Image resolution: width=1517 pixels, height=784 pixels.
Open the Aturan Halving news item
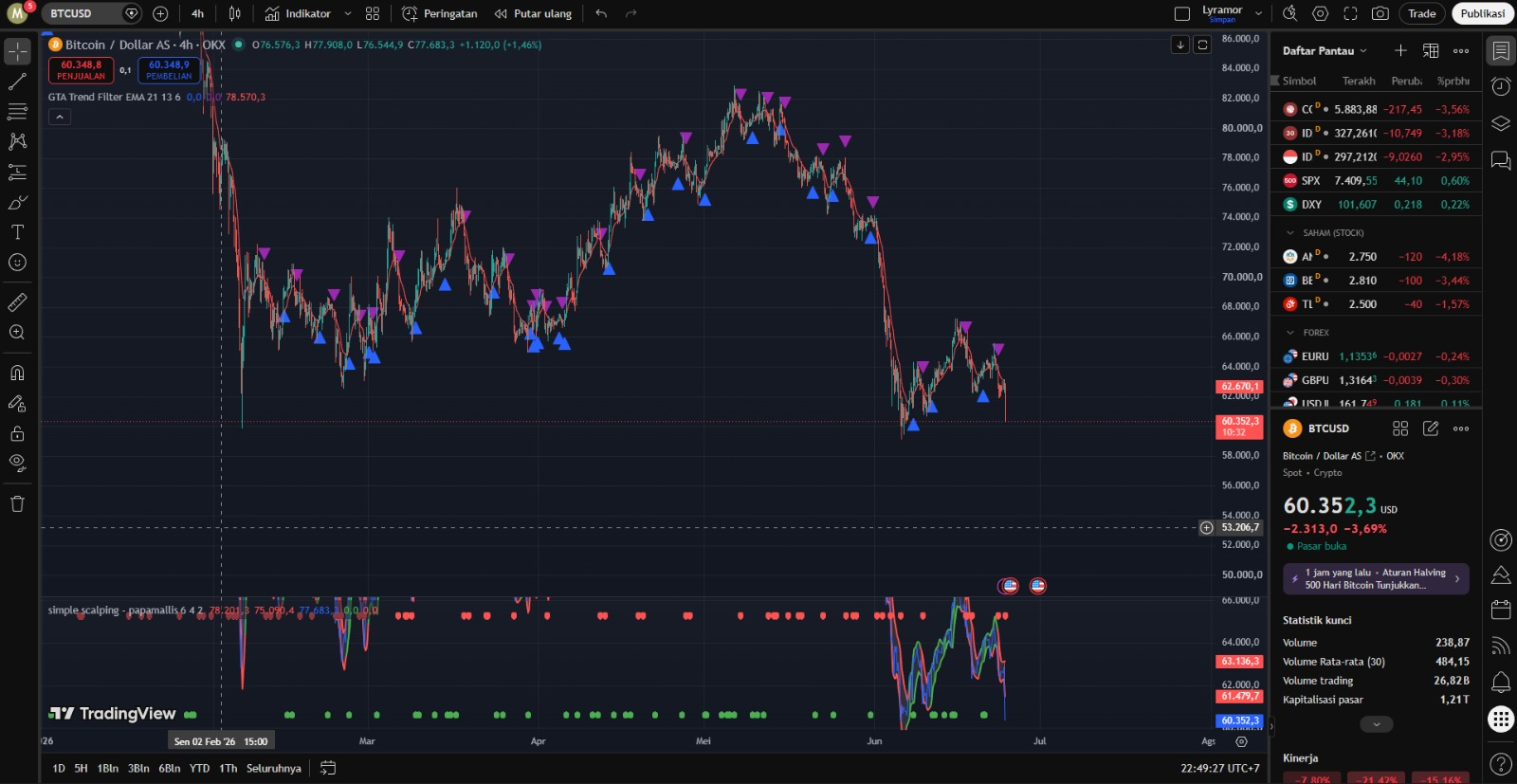pos(1376,579)
